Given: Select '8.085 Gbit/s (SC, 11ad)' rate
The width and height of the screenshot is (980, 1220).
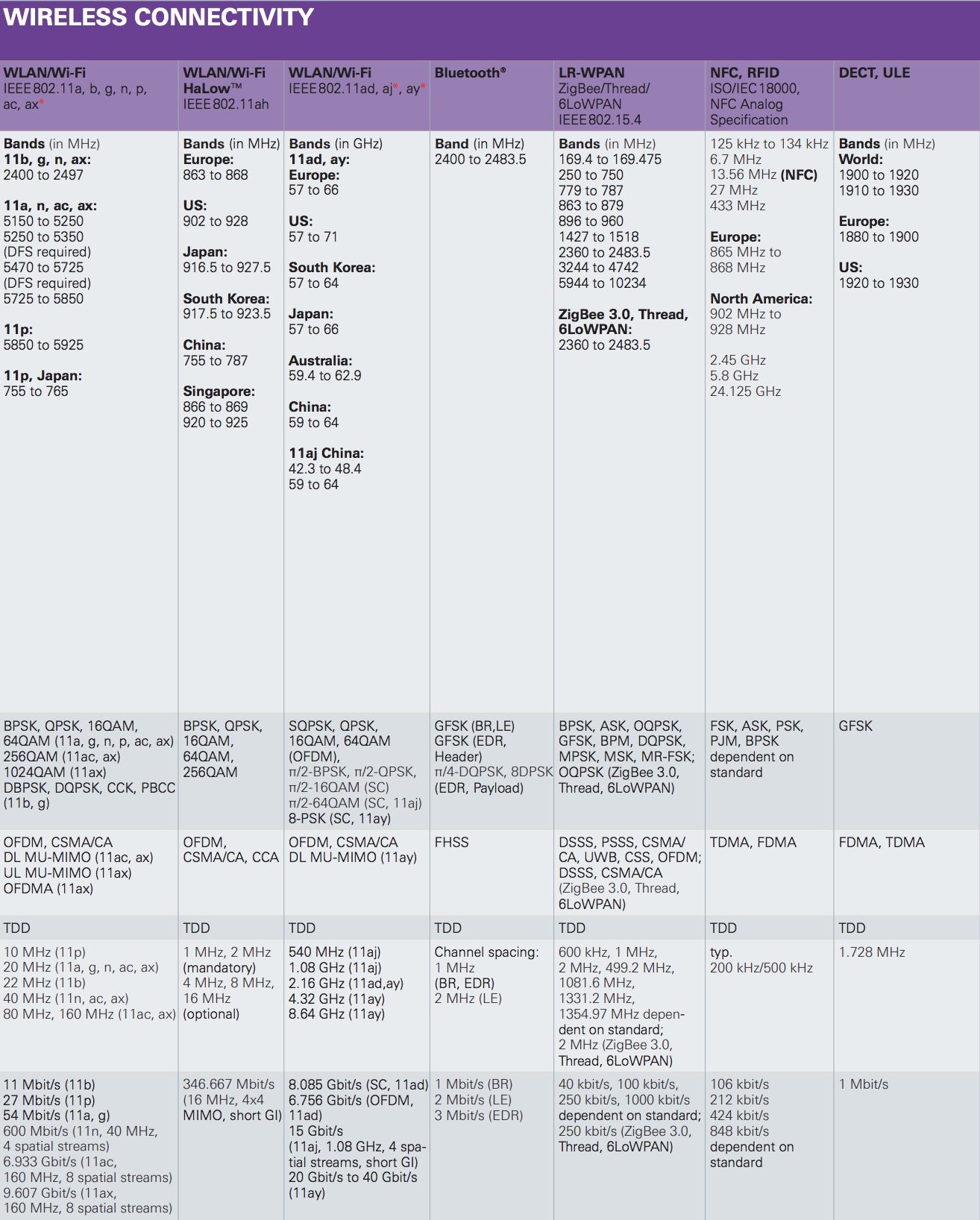Looking at the screenshot, I should [359, 1085].
